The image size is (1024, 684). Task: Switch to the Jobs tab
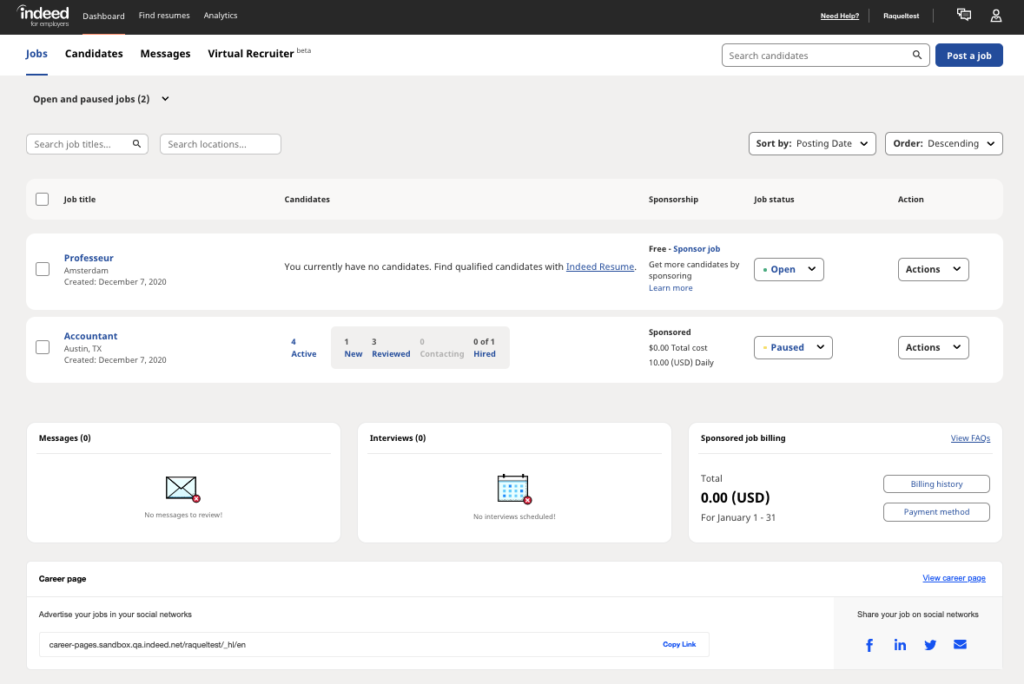point(37,54)
